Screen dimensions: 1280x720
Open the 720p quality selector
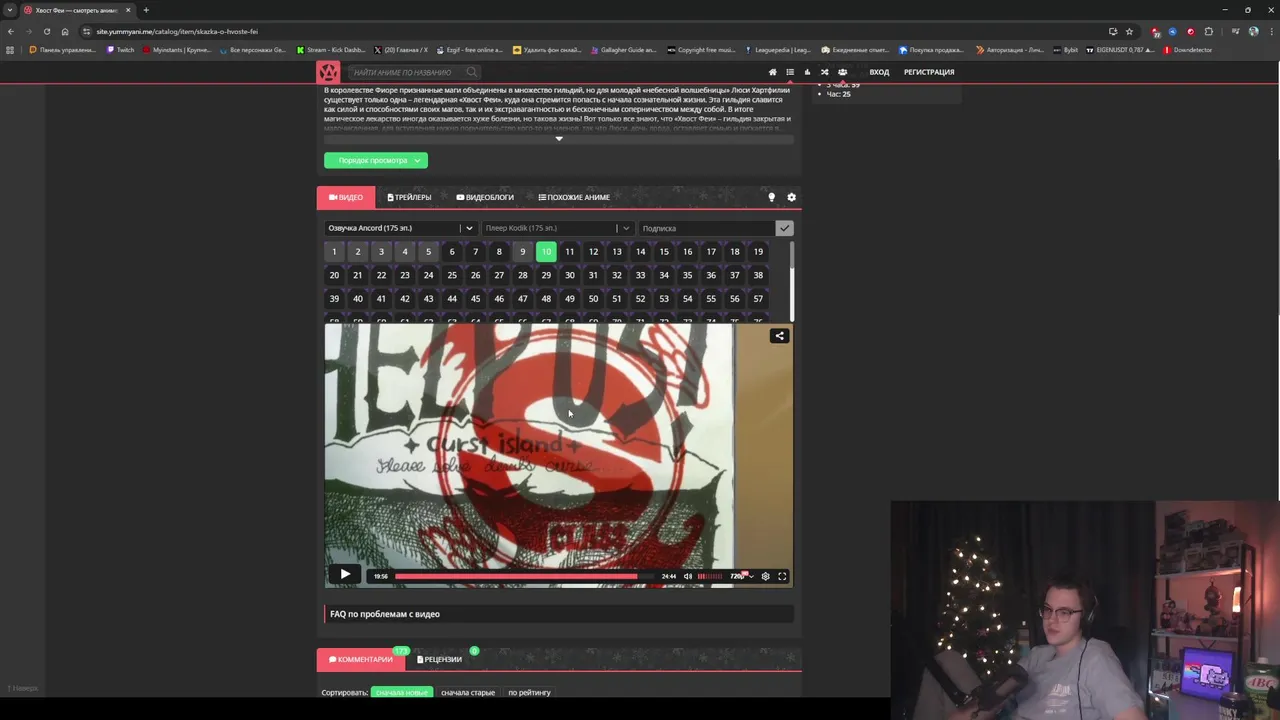point(741,576)
